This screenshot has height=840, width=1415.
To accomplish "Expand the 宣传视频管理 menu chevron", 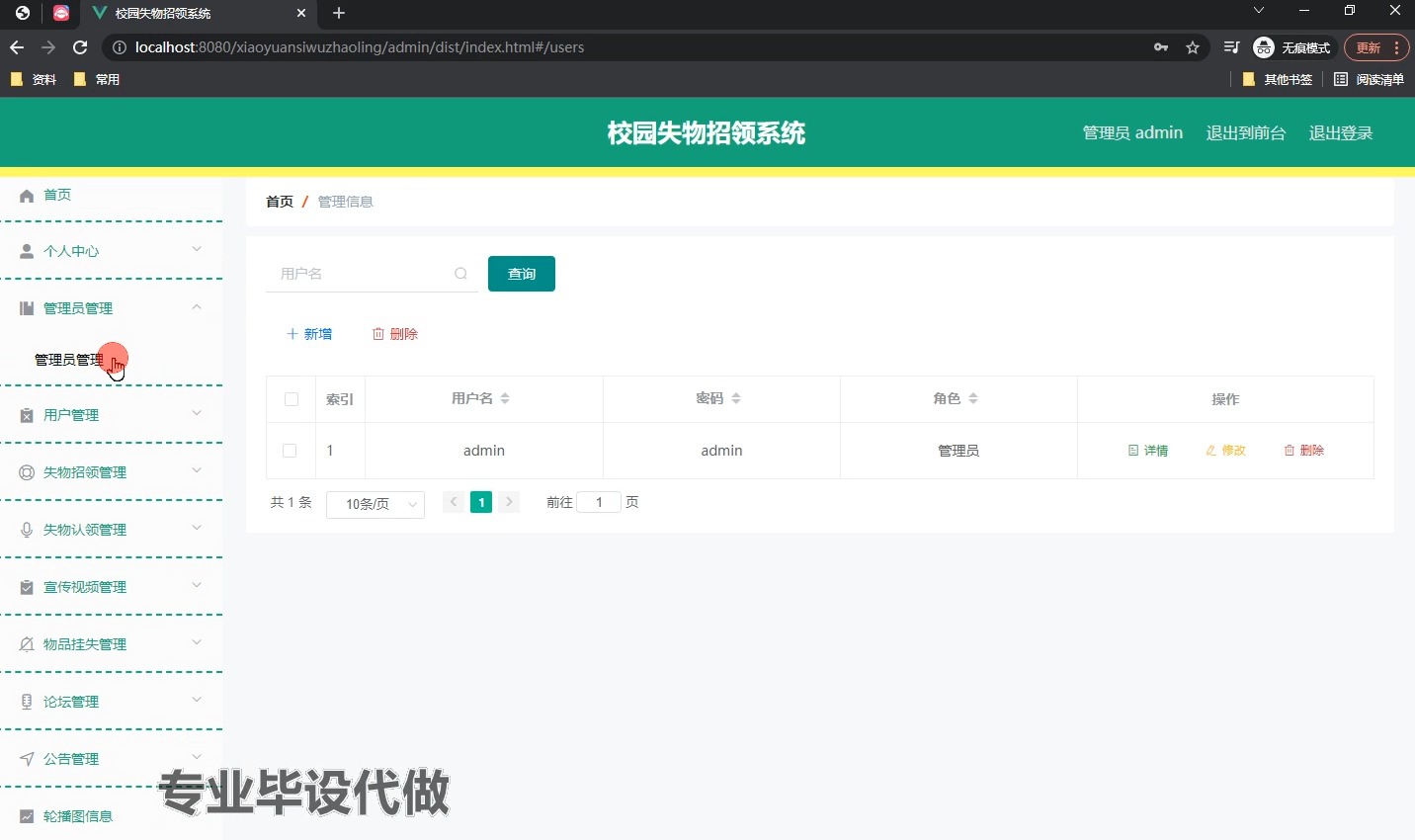I will 197,585.
